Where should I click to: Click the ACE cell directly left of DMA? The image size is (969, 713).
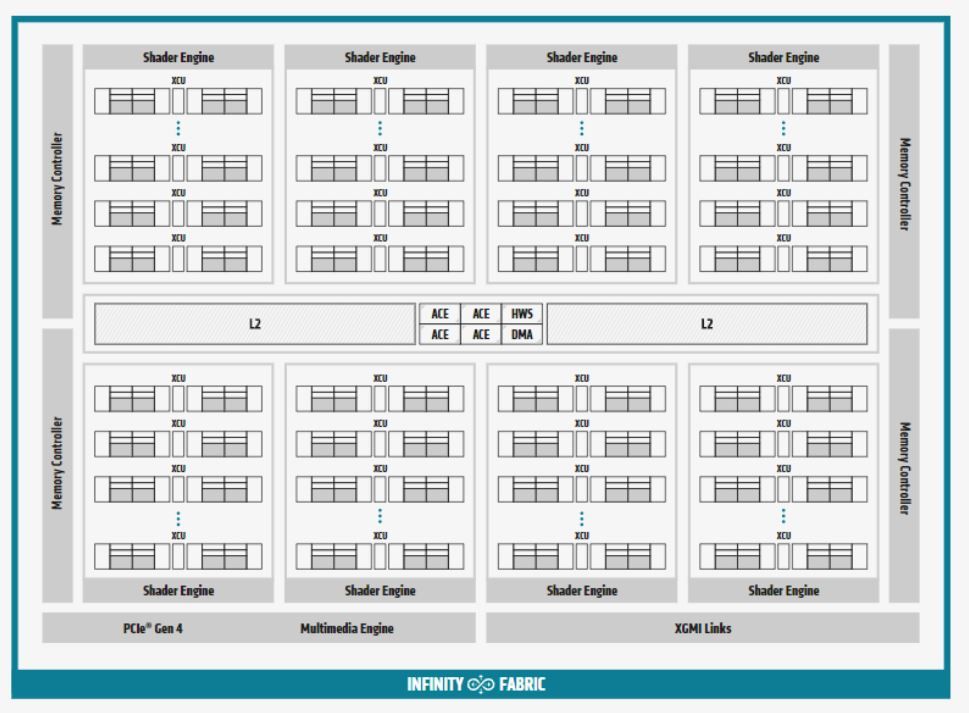481,334
